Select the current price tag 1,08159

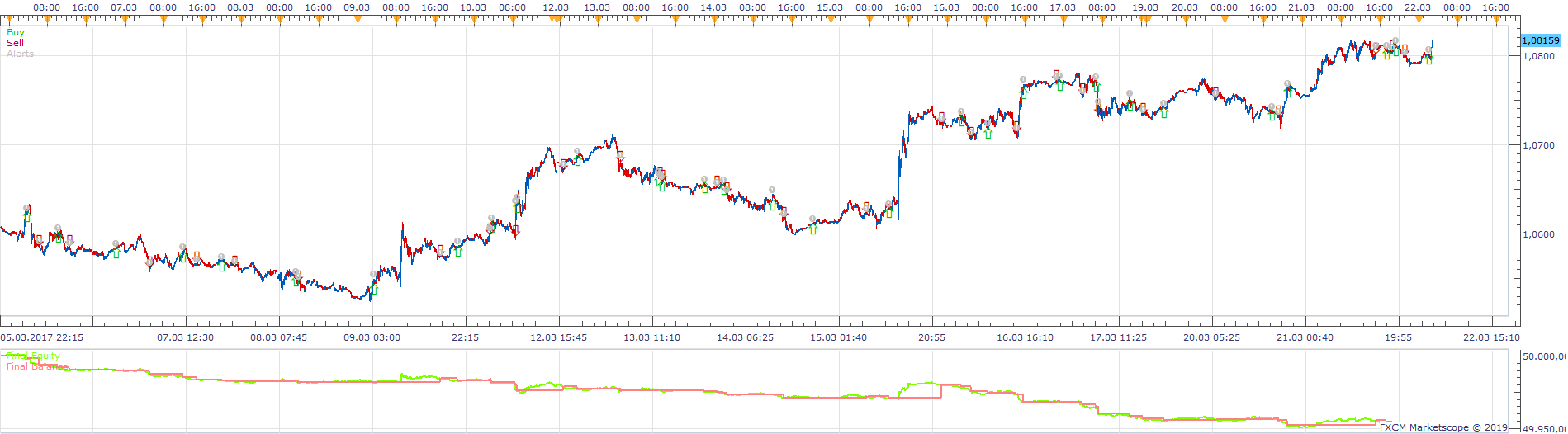(x=1540, y=40)
